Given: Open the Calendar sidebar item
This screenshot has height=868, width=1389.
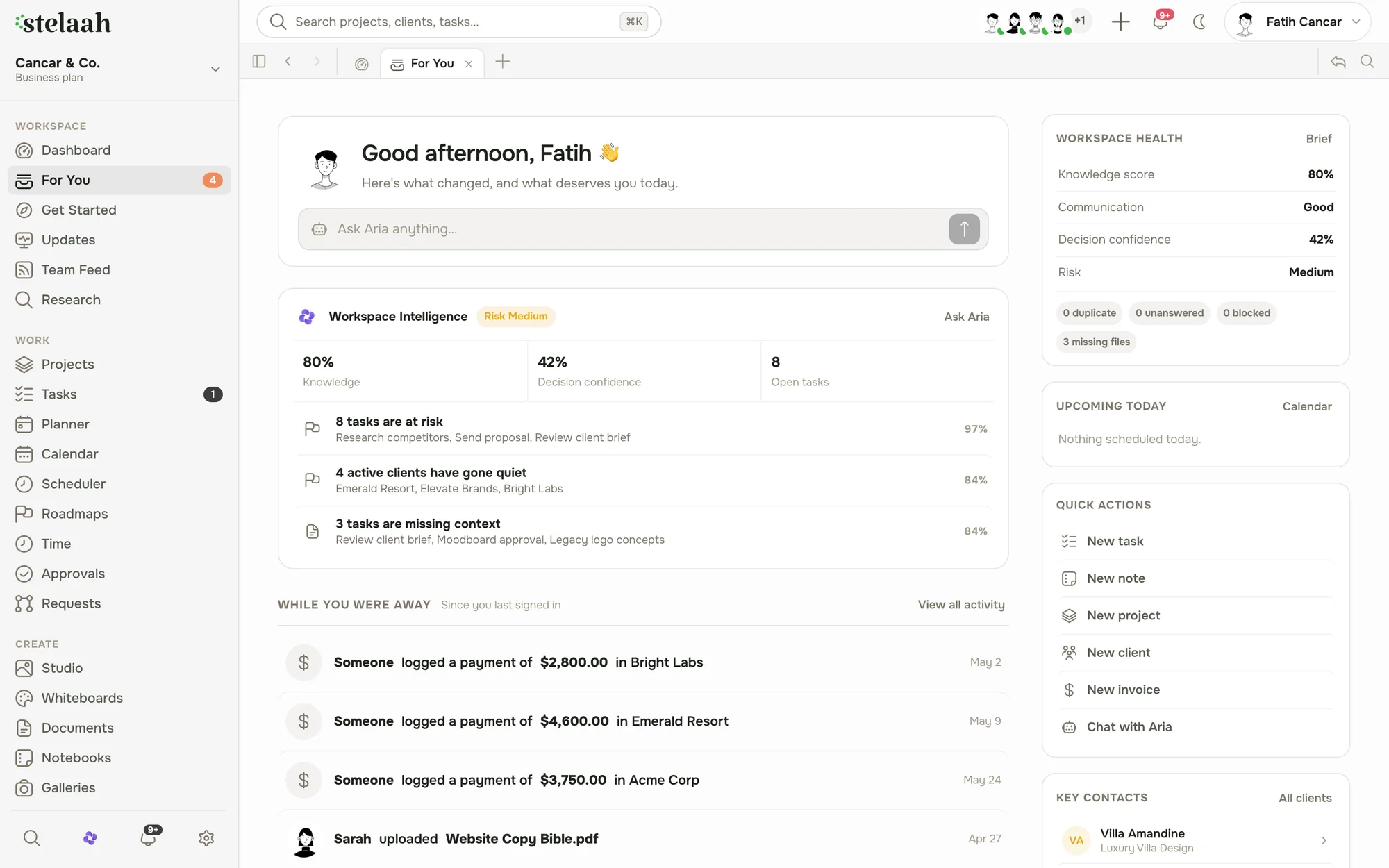Looking at the screenshot, I should coord(119,454).
